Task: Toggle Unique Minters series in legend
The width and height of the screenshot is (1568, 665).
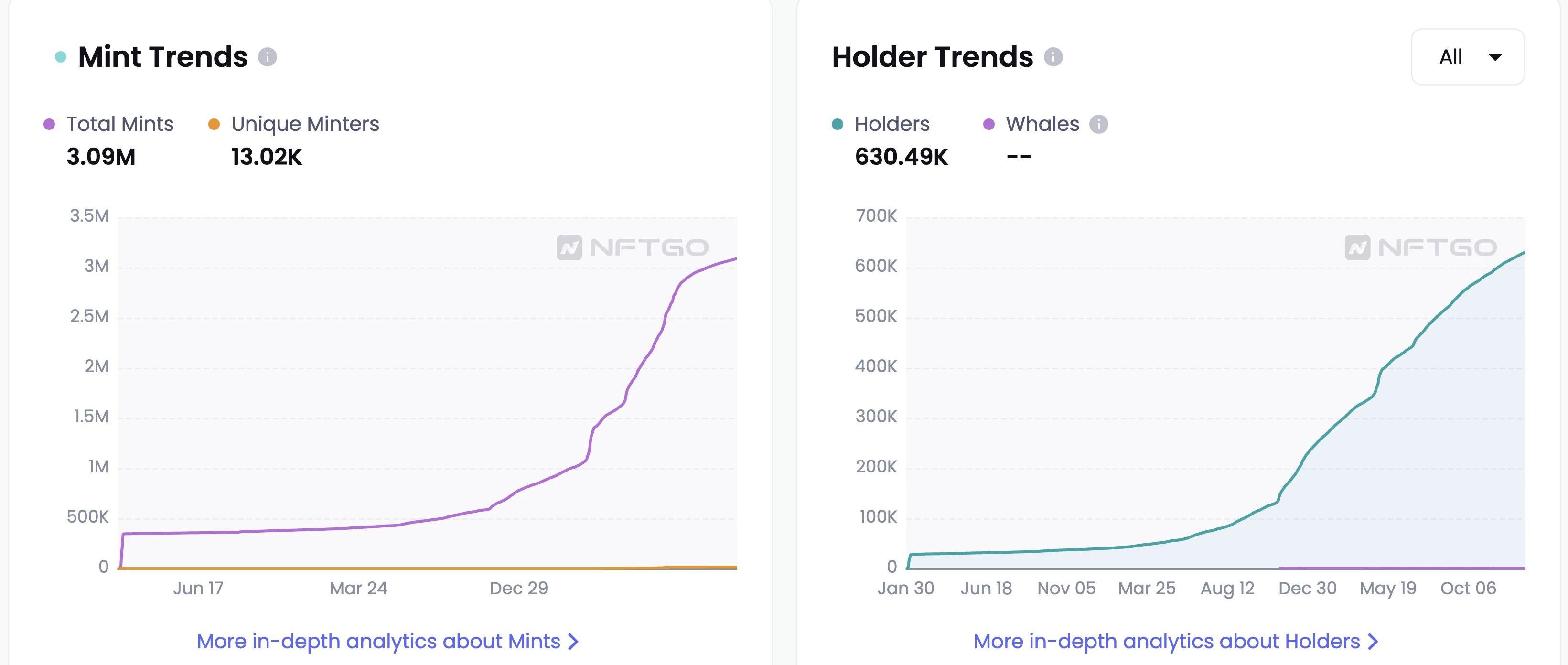Action: pos(304,124)
